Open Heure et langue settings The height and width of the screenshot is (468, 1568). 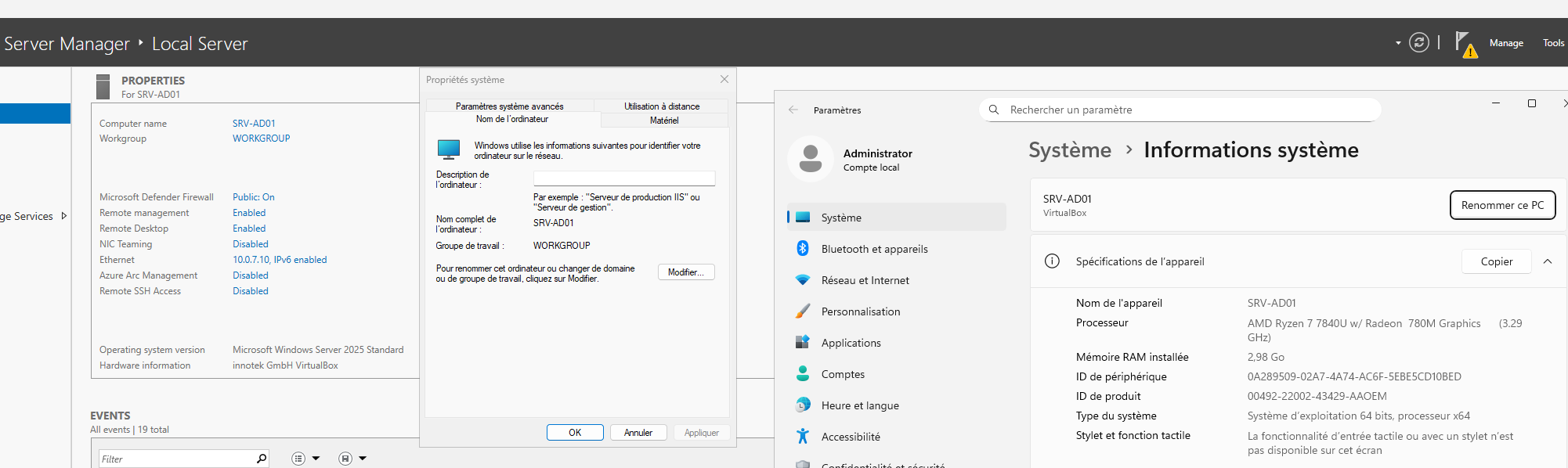tap(896, 405)
